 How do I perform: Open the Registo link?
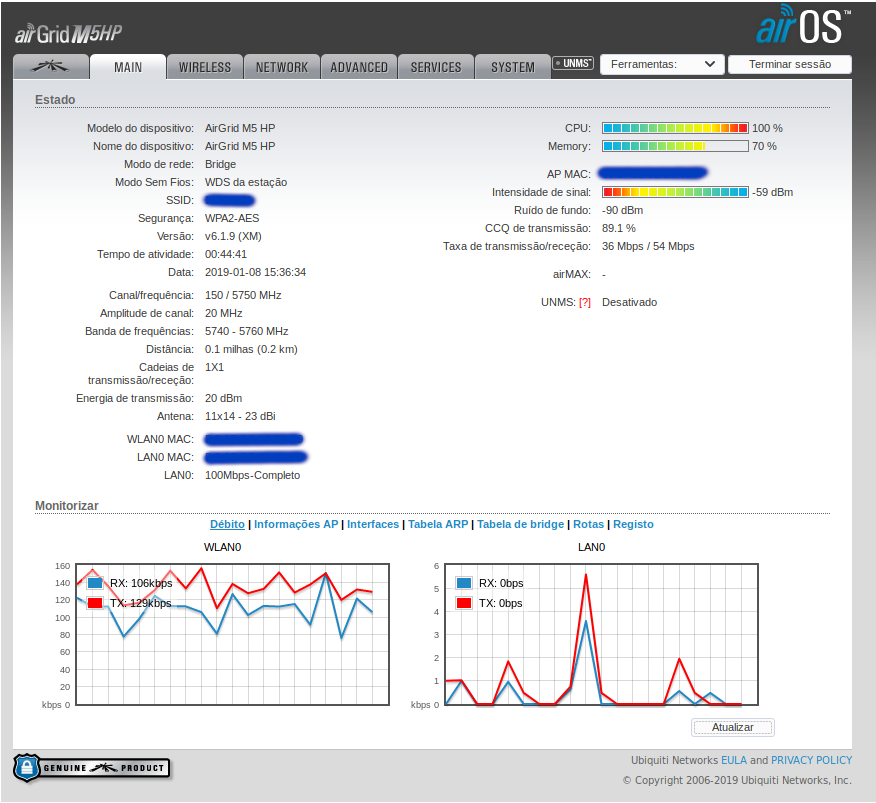[633, 524]
